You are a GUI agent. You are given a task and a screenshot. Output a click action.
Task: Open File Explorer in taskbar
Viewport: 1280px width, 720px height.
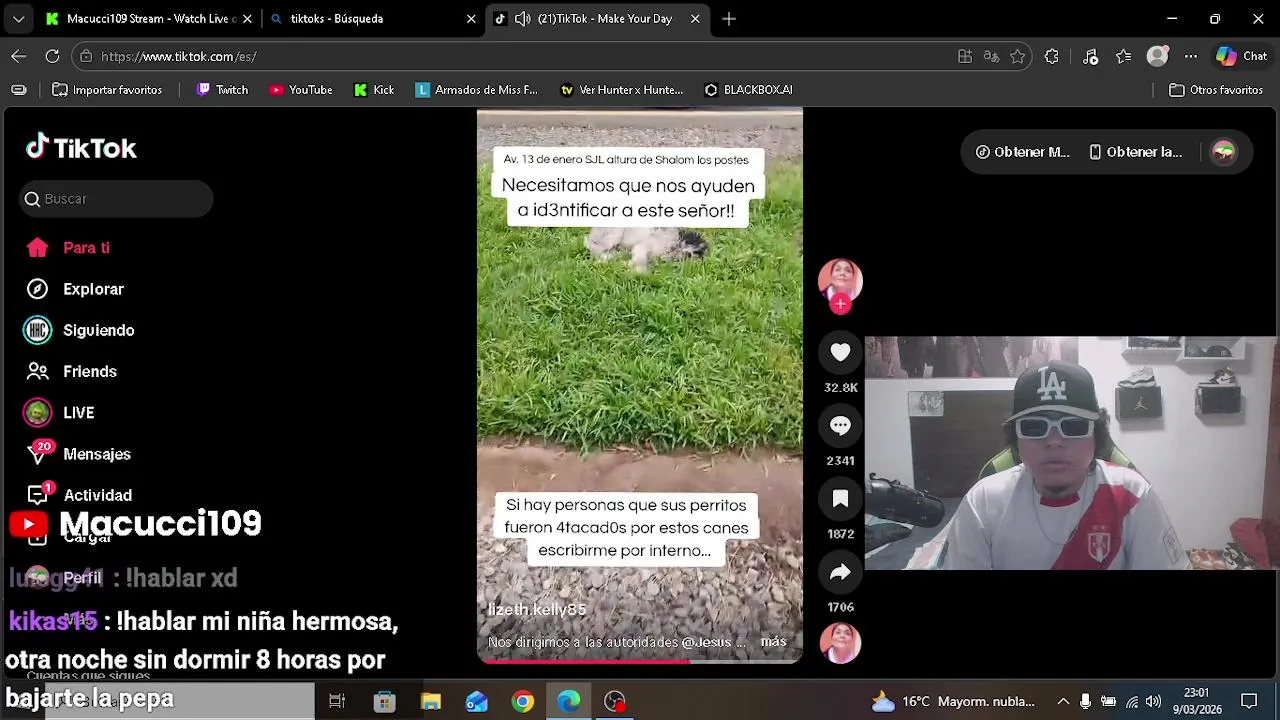[x=431, y=701]
